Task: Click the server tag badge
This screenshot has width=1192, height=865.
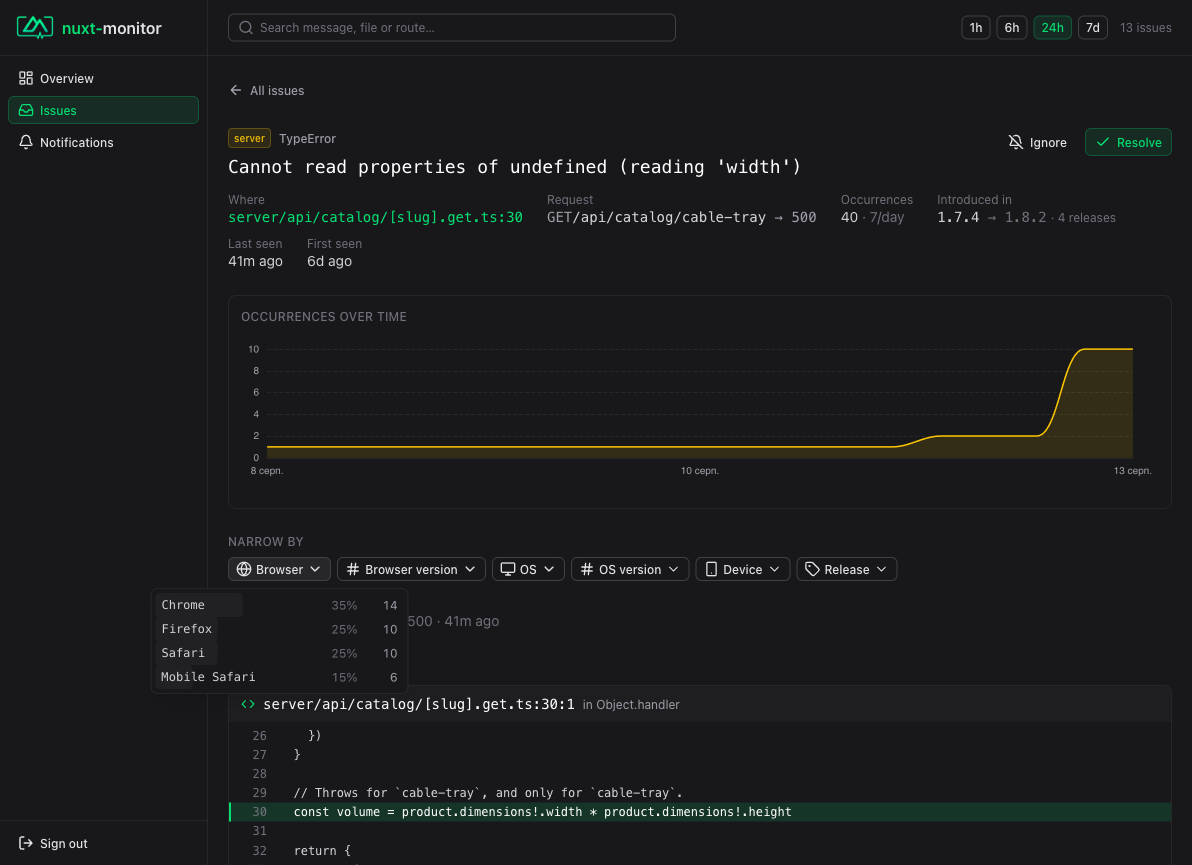Action: coord(249,138)
